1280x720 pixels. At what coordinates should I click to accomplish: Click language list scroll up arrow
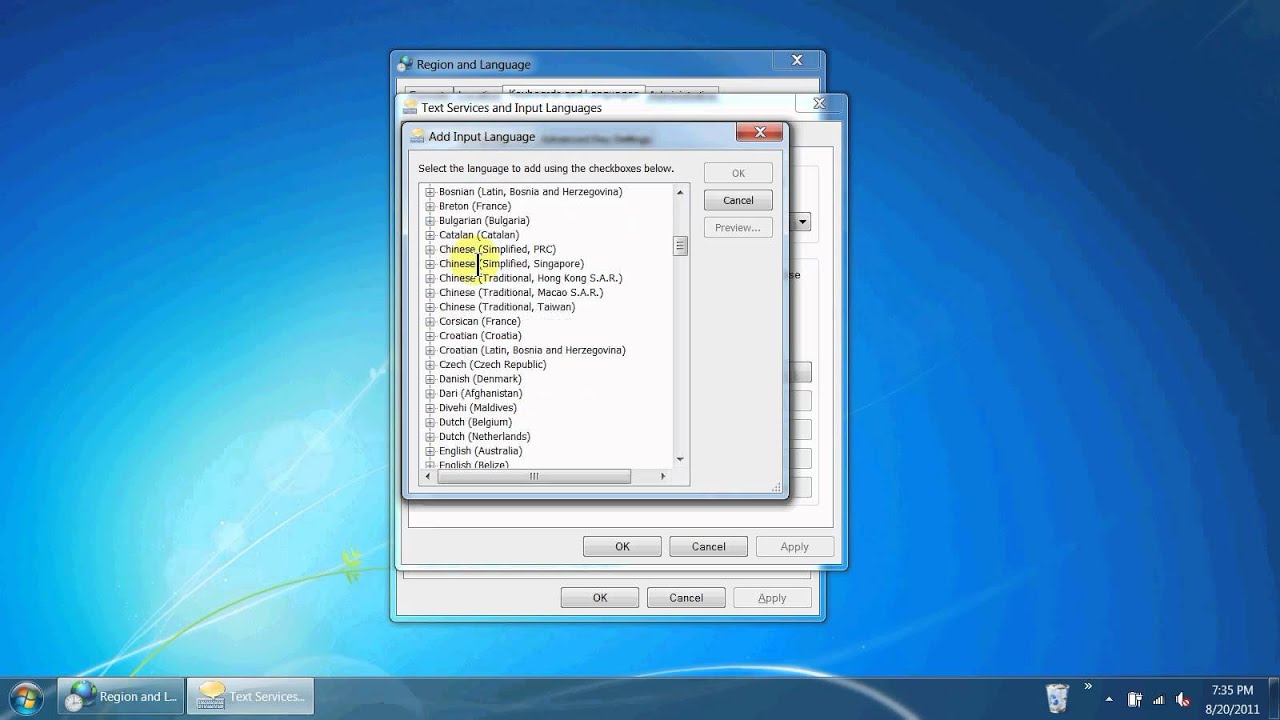click(680, 192)
